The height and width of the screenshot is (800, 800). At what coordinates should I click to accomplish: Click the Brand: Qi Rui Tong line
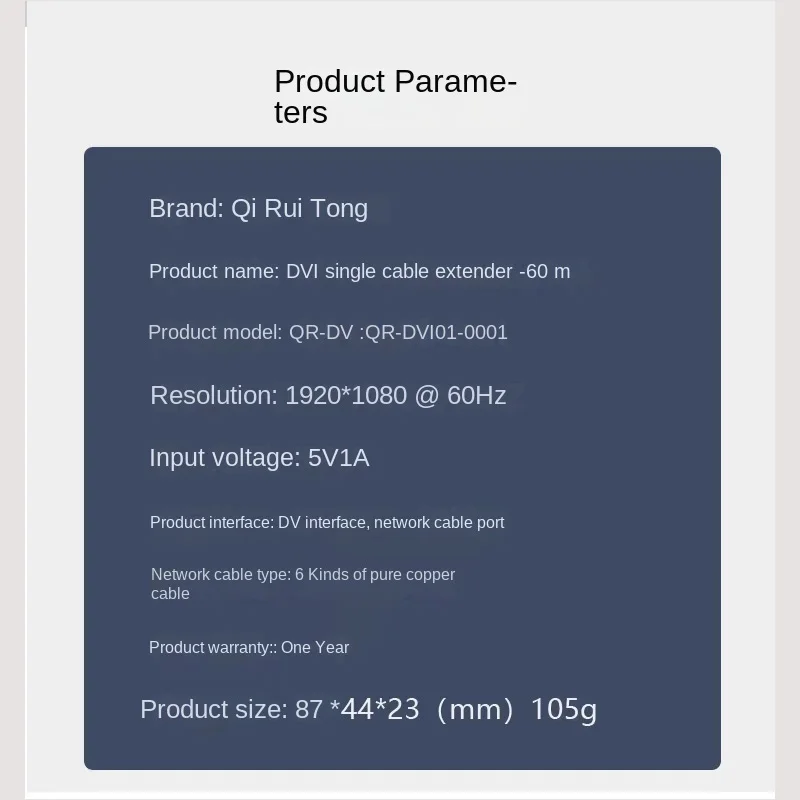coord(258,208)
